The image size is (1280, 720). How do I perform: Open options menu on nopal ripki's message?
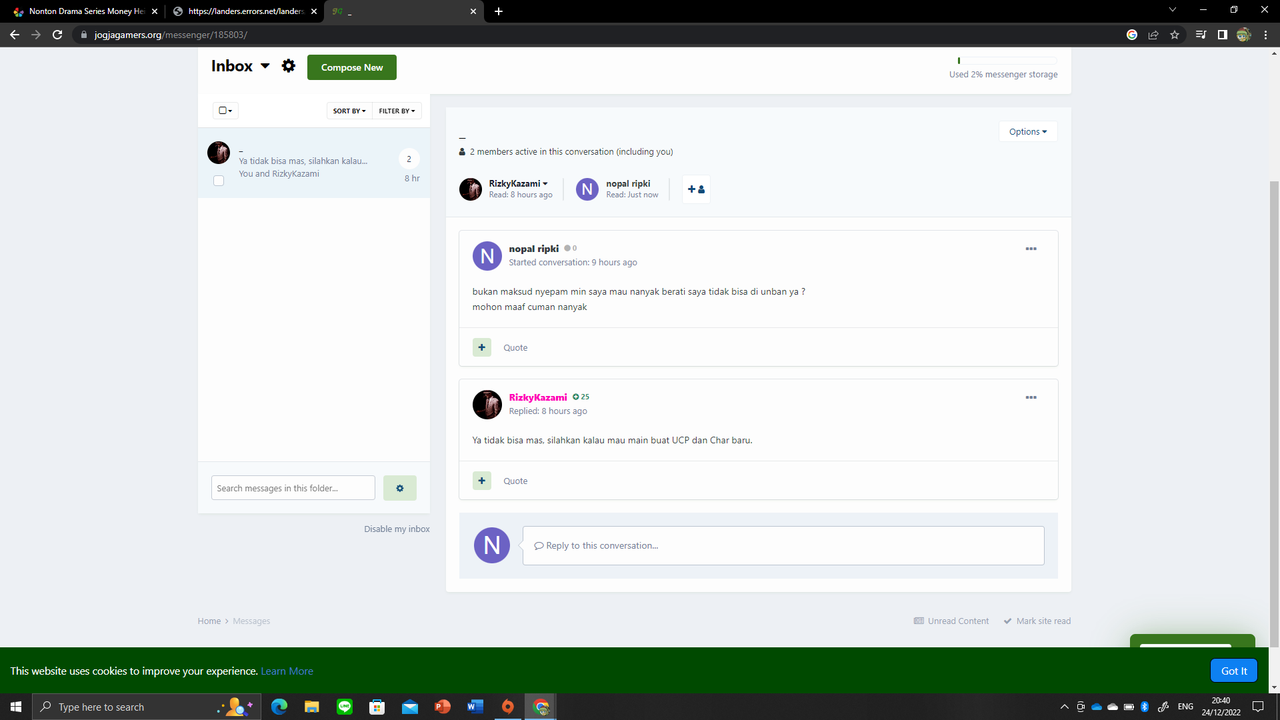[1031, 249]
